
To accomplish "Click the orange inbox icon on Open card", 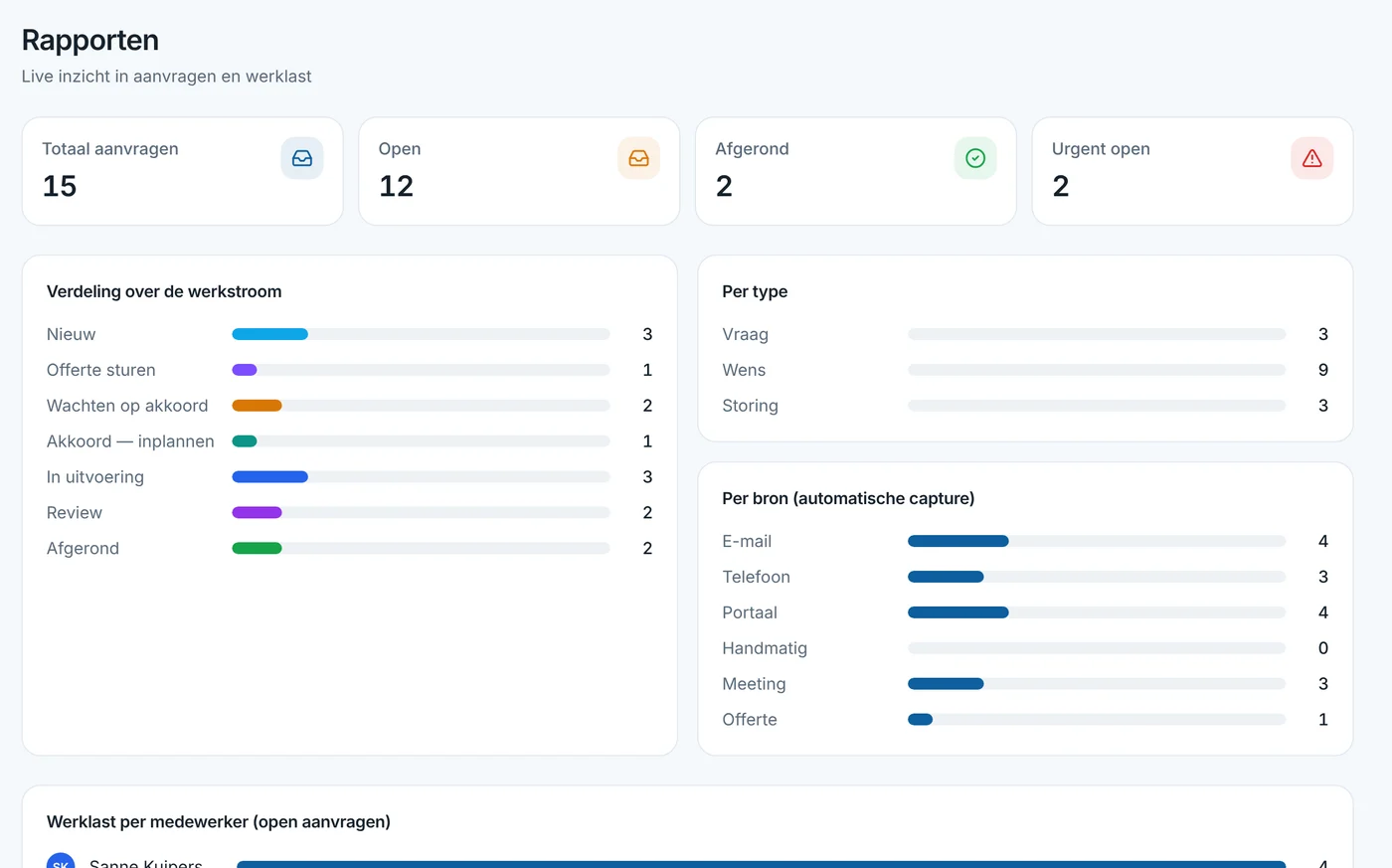I will [x=638, y=158].
